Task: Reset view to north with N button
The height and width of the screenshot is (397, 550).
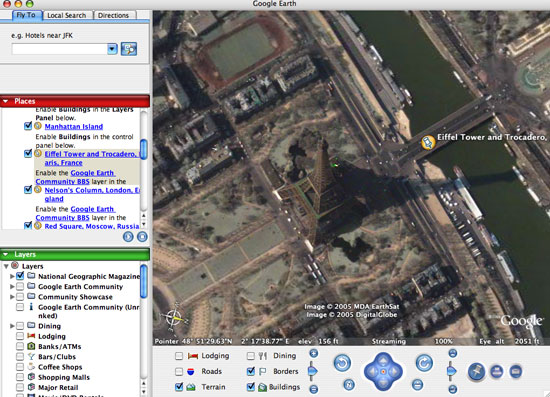Action: (349, 384)
